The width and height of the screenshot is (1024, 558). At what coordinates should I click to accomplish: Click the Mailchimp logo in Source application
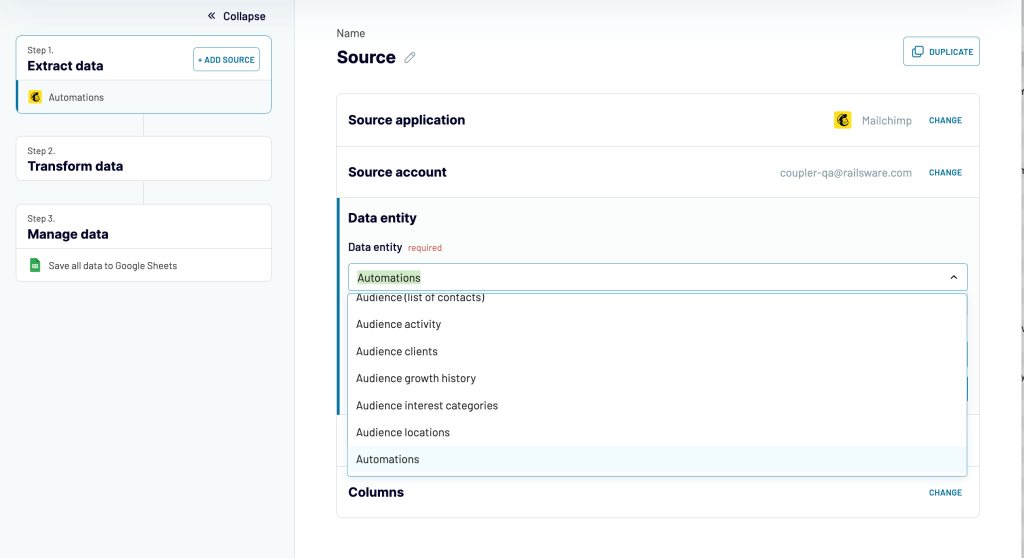(x=842, y=120)
